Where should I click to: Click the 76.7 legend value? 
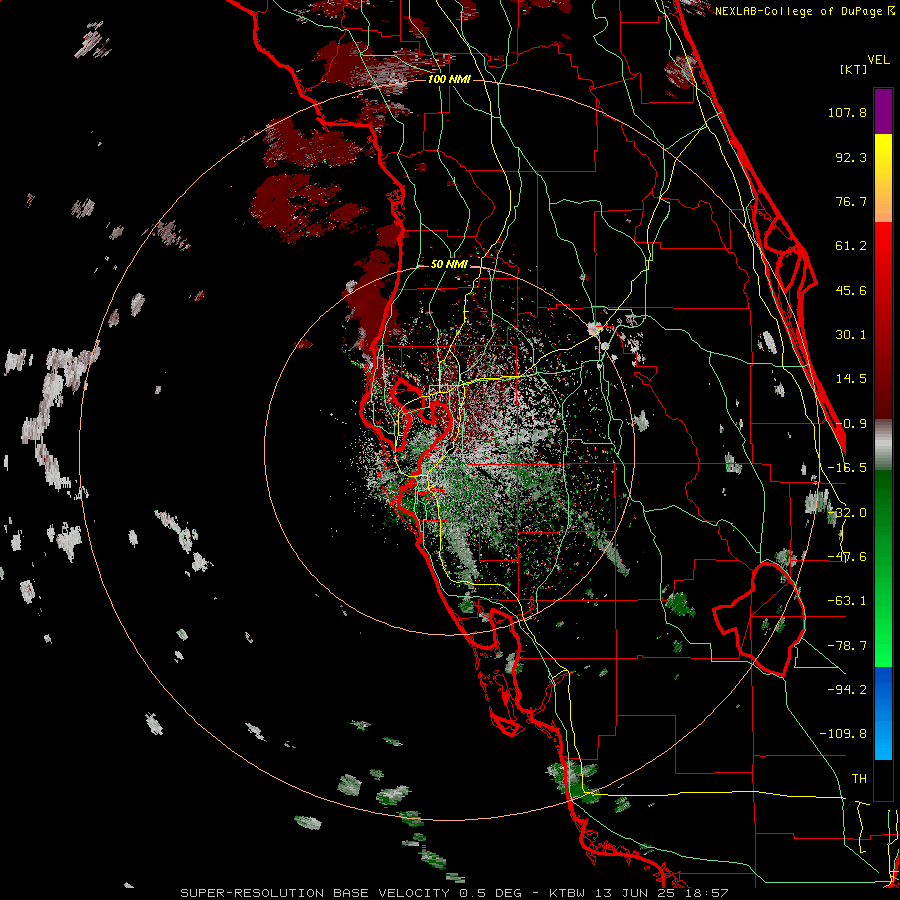click(851, 201)
